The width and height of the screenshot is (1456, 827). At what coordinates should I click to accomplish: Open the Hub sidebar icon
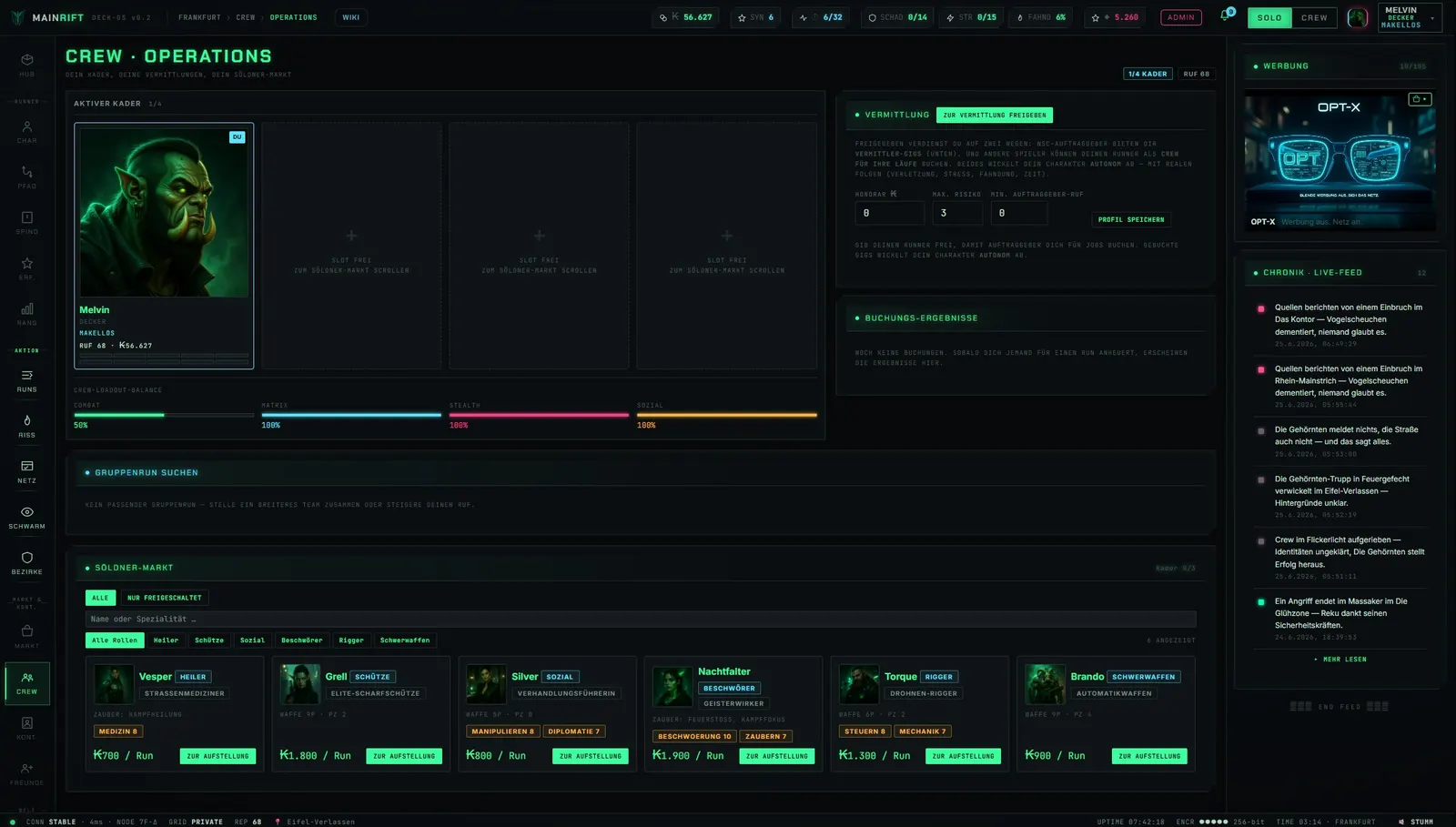point(26,65)
